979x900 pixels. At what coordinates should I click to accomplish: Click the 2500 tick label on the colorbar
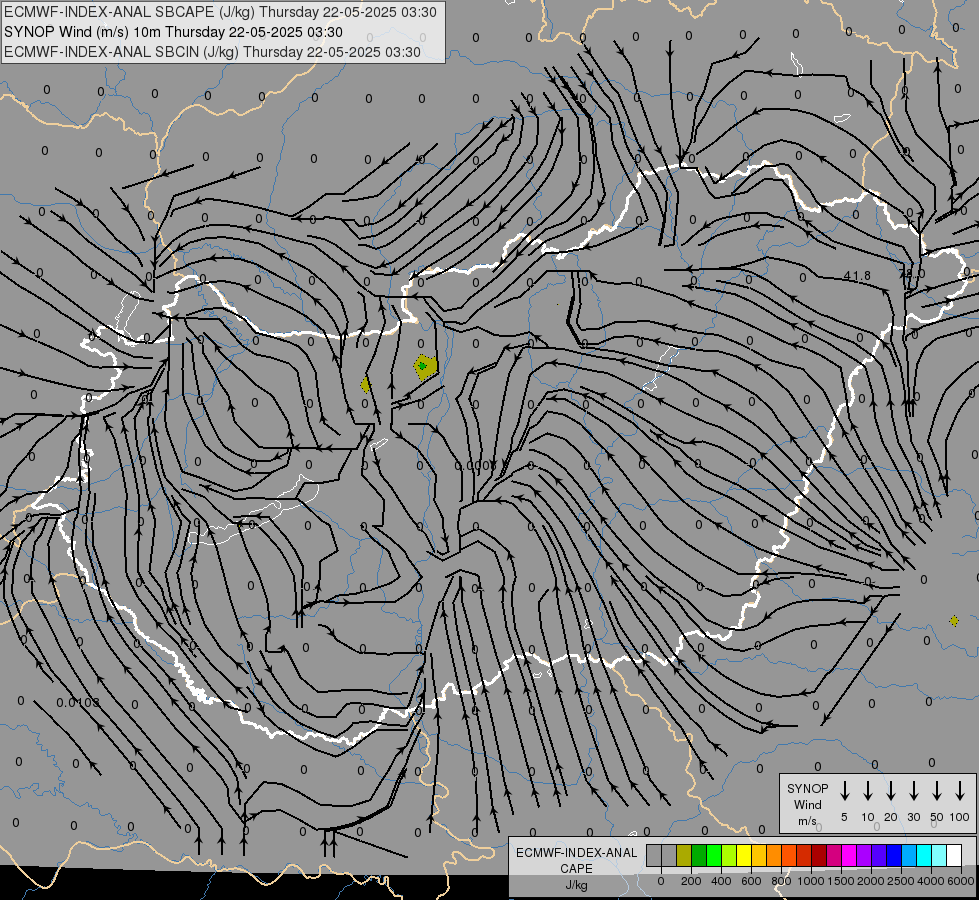coord(901,881)
